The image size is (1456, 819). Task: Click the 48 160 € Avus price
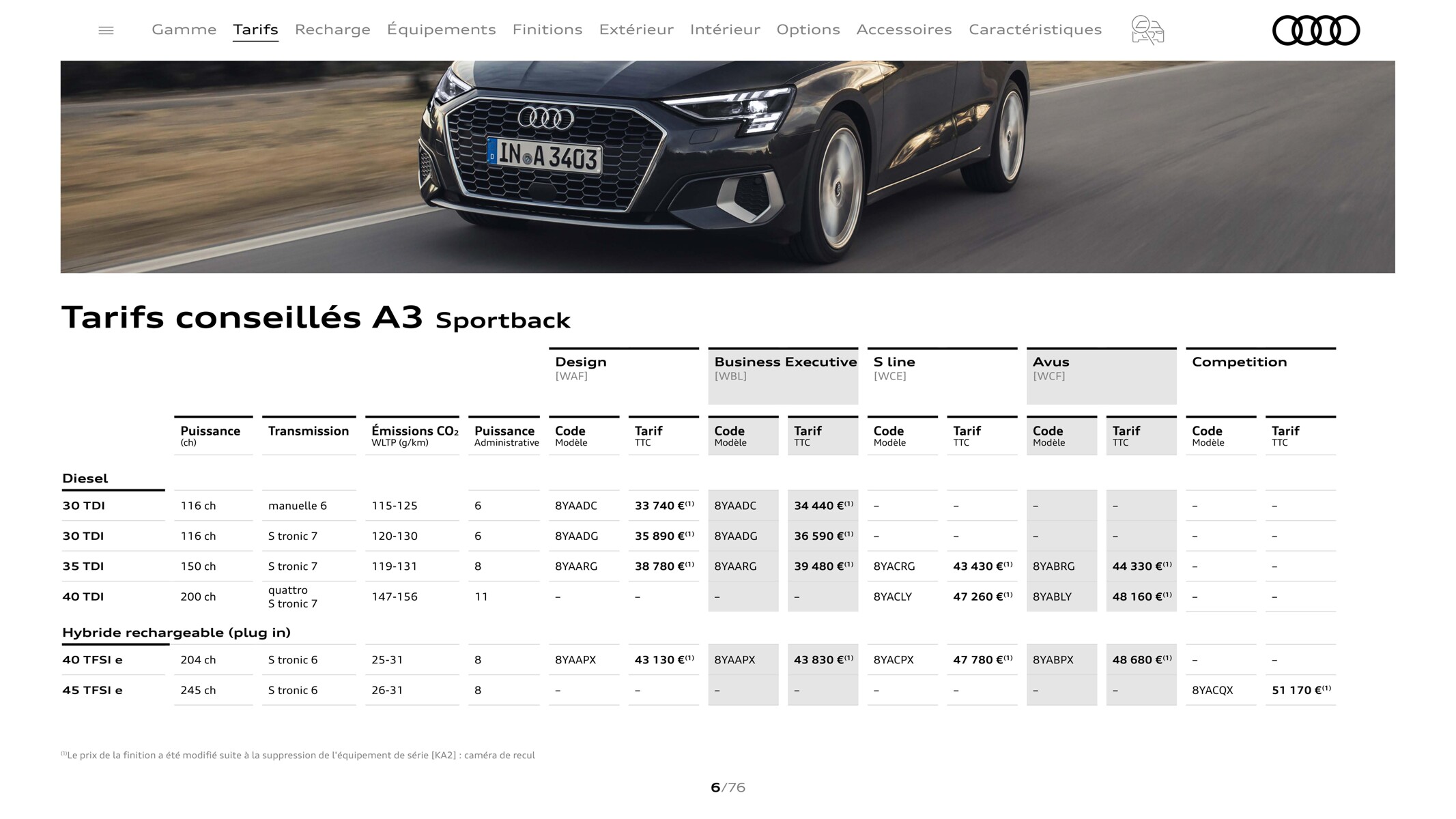[x=1142, y=597]
